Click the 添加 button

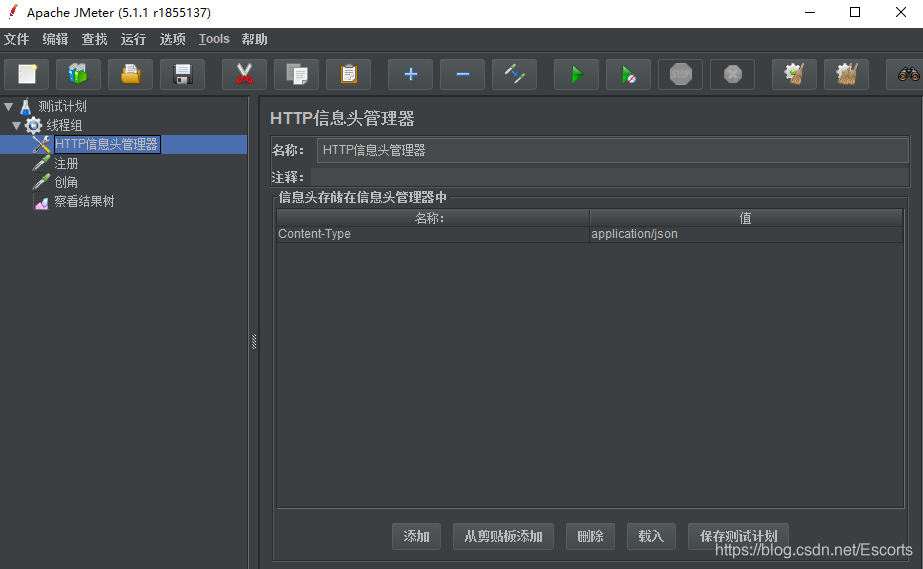[x=416, y=536]
